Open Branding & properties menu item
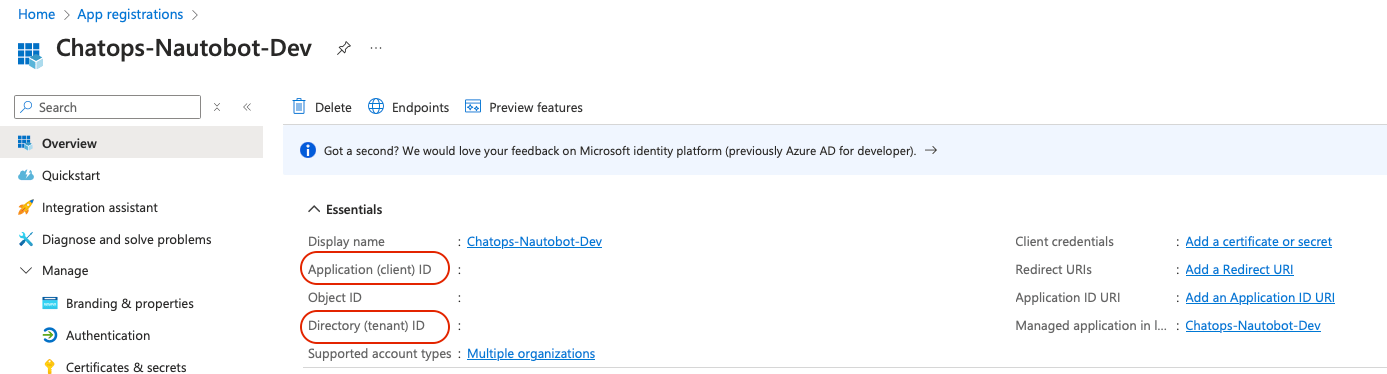This screenshot has width=1387, height=374. pos(131,303)
